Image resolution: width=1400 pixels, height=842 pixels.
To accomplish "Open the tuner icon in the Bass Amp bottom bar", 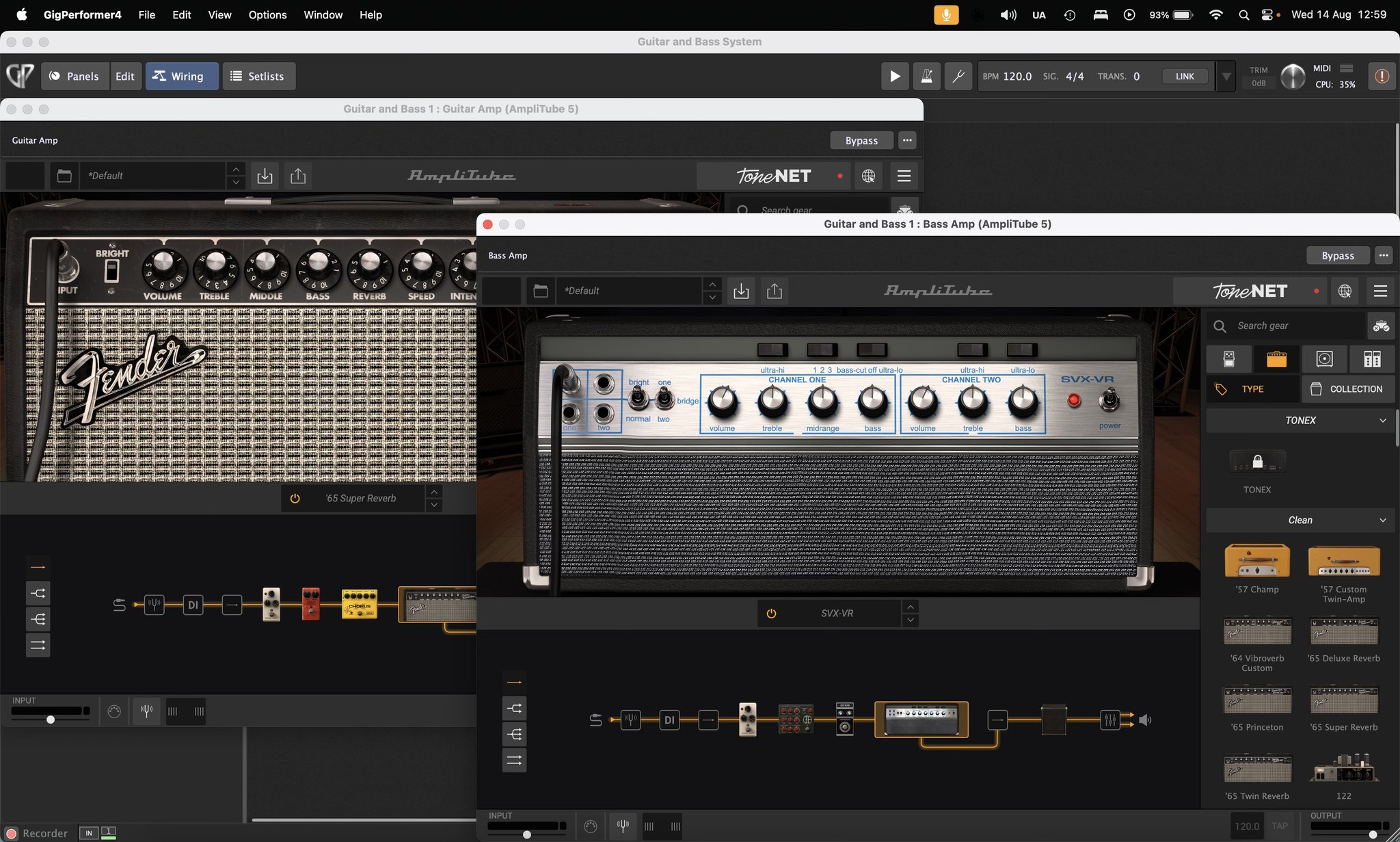I will pyautogui.click(x=623, y=826).
